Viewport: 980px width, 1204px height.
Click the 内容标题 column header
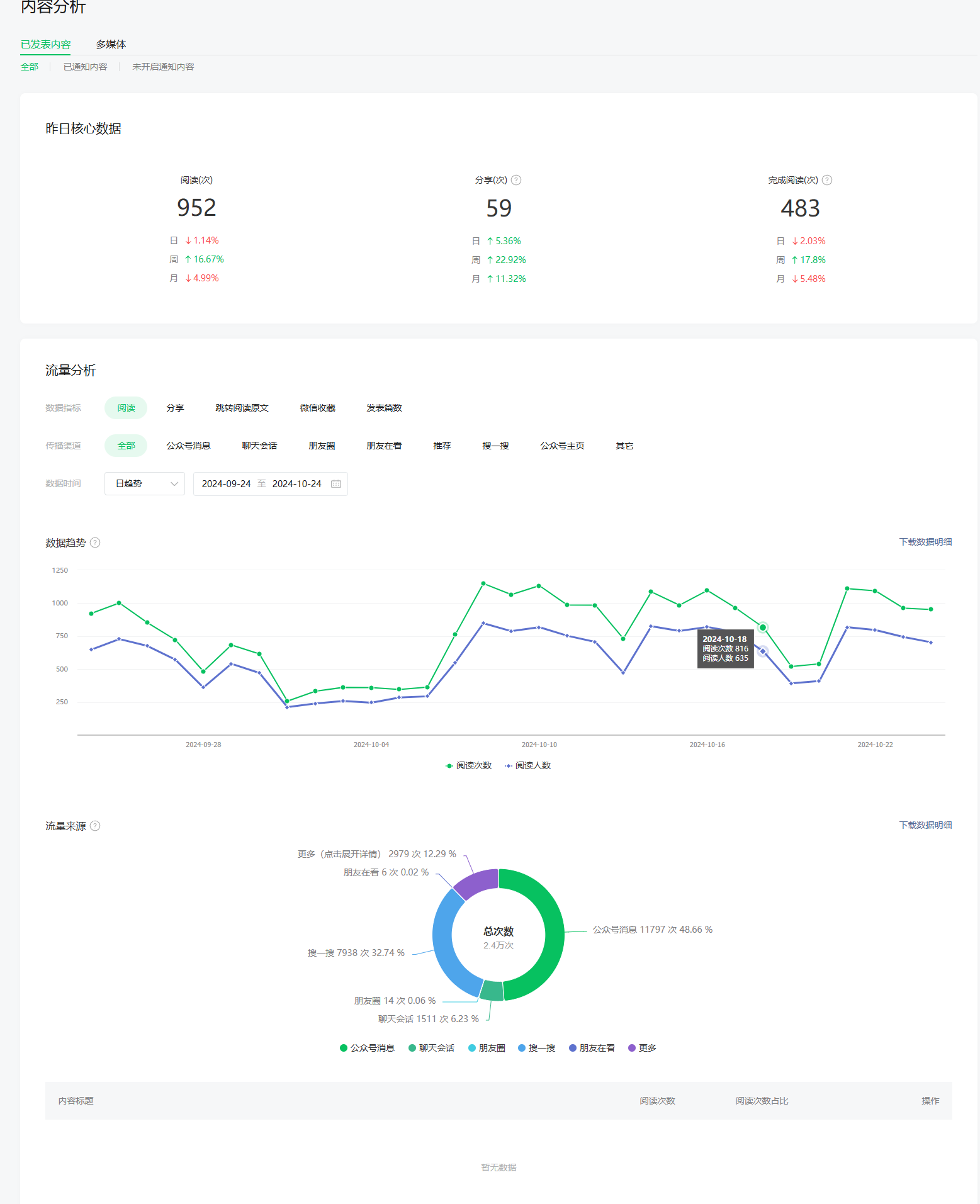76,1101
